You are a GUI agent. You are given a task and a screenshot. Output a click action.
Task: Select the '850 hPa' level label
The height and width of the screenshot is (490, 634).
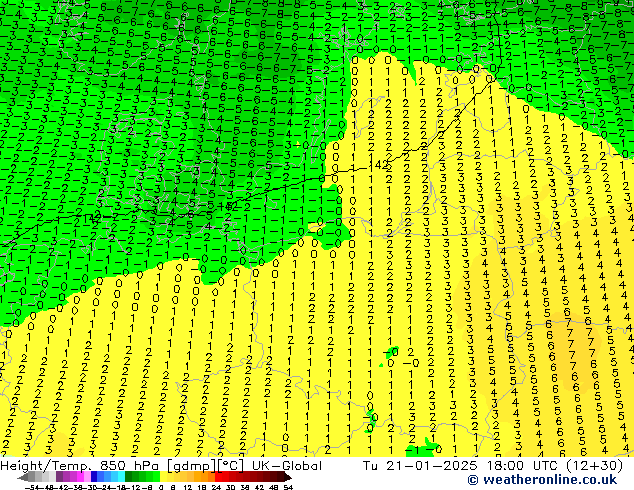pyautogui.click(x=129, y=466)
